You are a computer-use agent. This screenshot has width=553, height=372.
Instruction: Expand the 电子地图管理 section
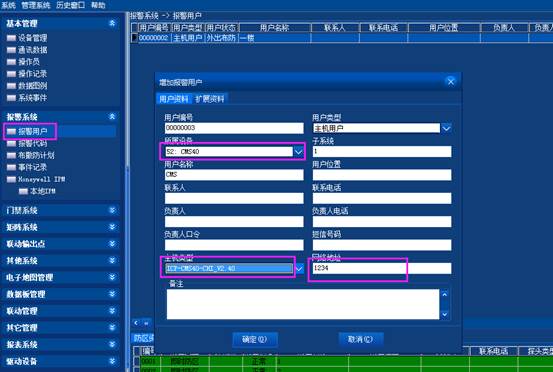(x=112, y=277)
